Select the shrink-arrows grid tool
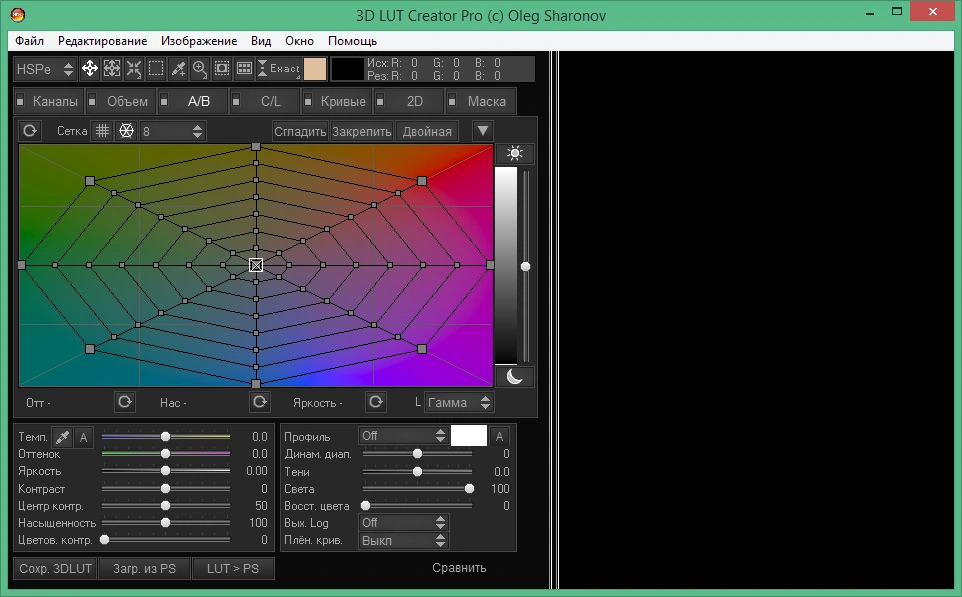 coord(134,69)
